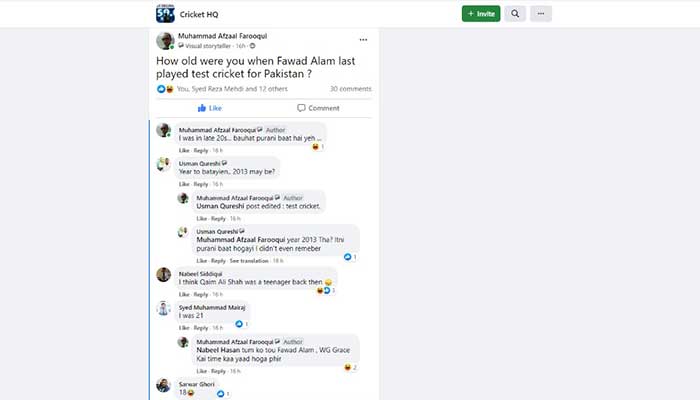Screen dimensions: 700x400
Task: Click Nabeel Siddiqui's avatar
Action: (x=164, y=275)
